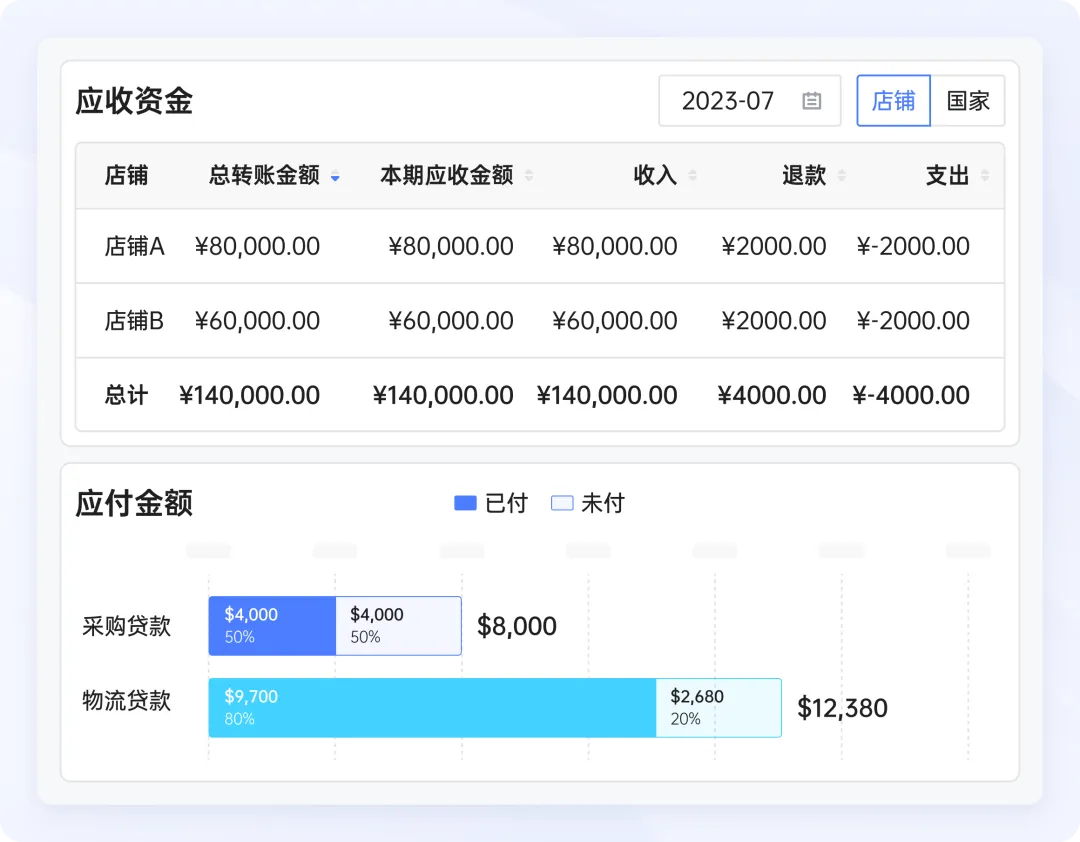The width and height of the screenshot is (1080, 842).
Task: Click the 总计 row label
Action: [126, 395]
